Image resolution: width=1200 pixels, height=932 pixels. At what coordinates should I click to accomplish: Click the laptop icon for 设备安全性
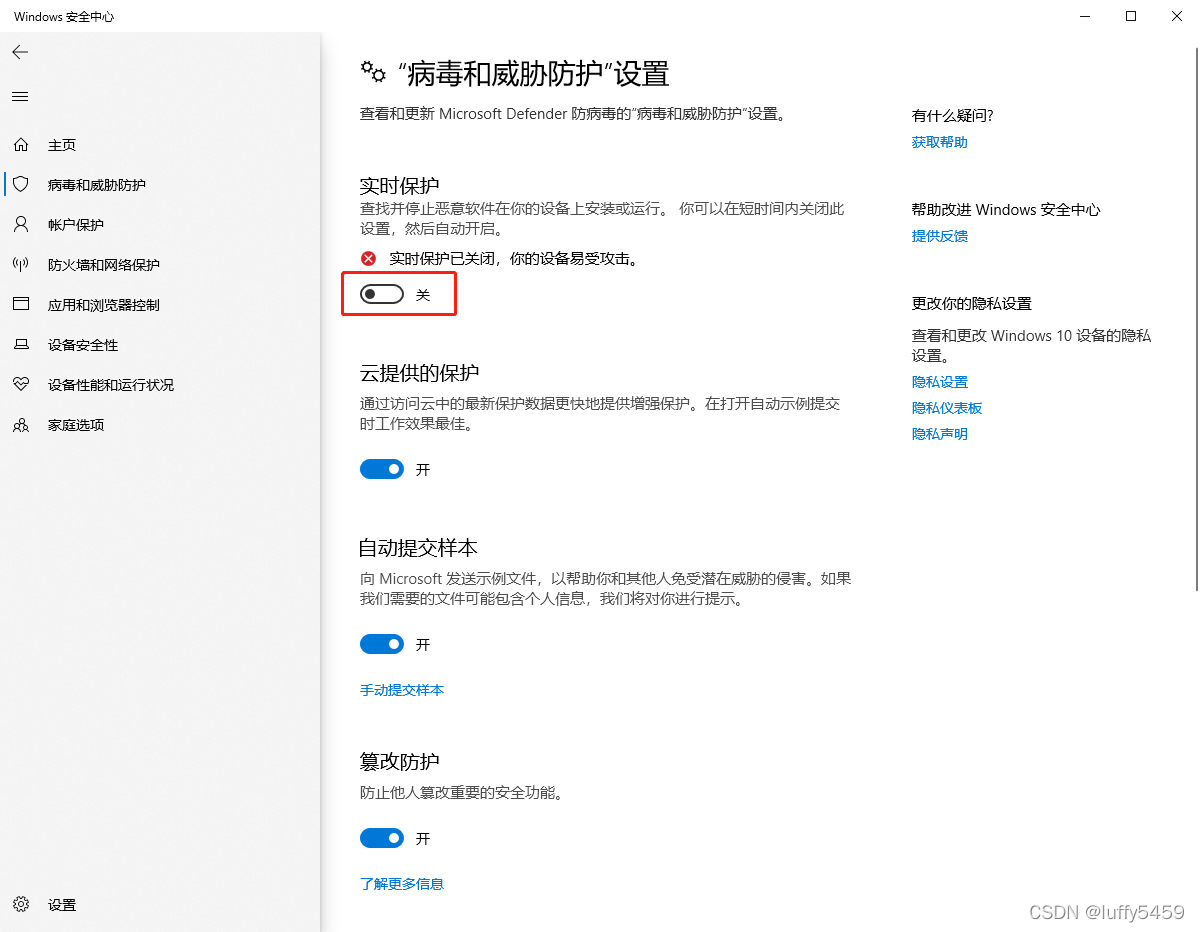[x=21, y=345]
